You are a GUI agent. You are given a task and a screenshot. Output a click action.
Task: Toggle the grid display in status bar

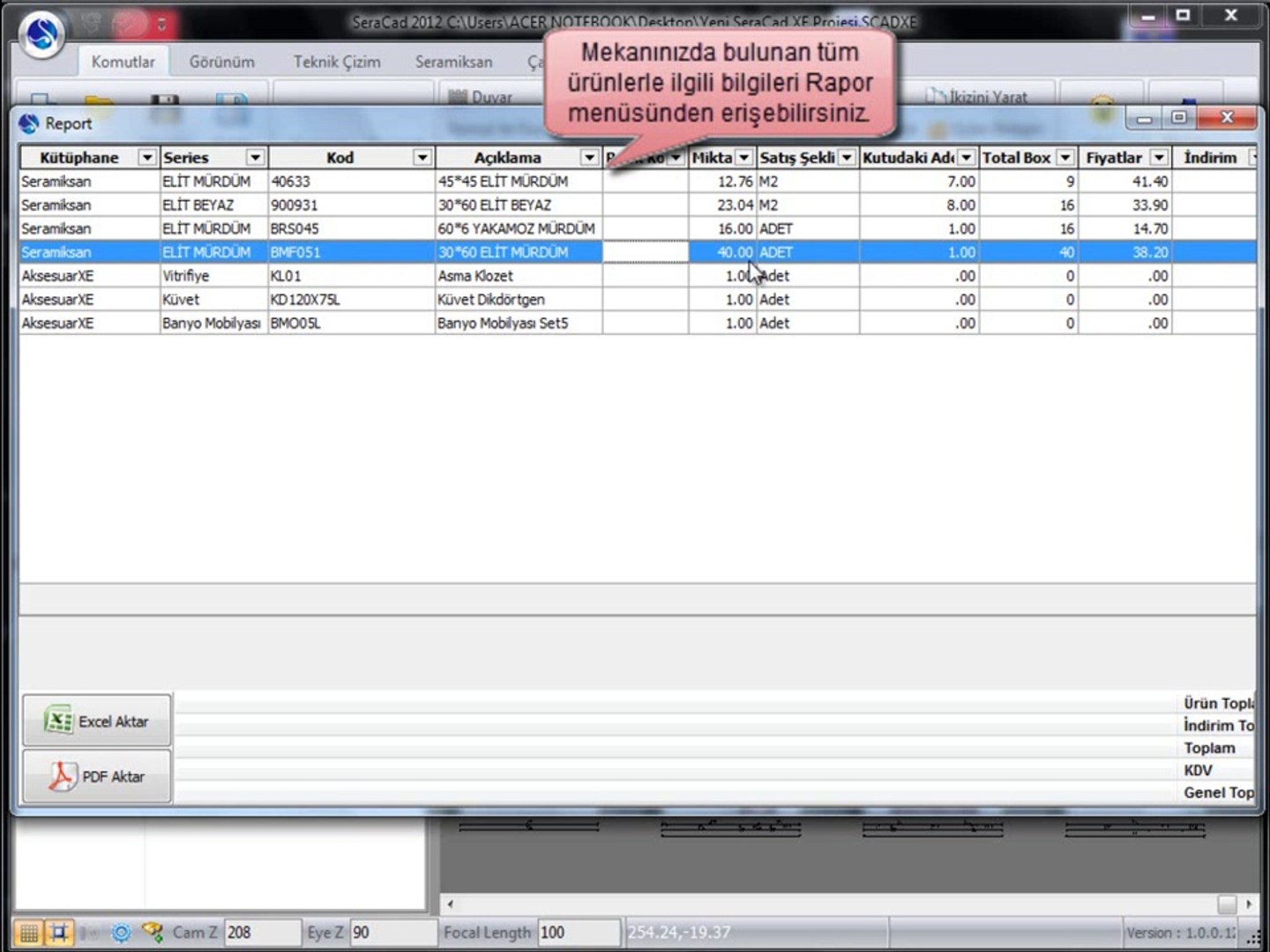28,933
